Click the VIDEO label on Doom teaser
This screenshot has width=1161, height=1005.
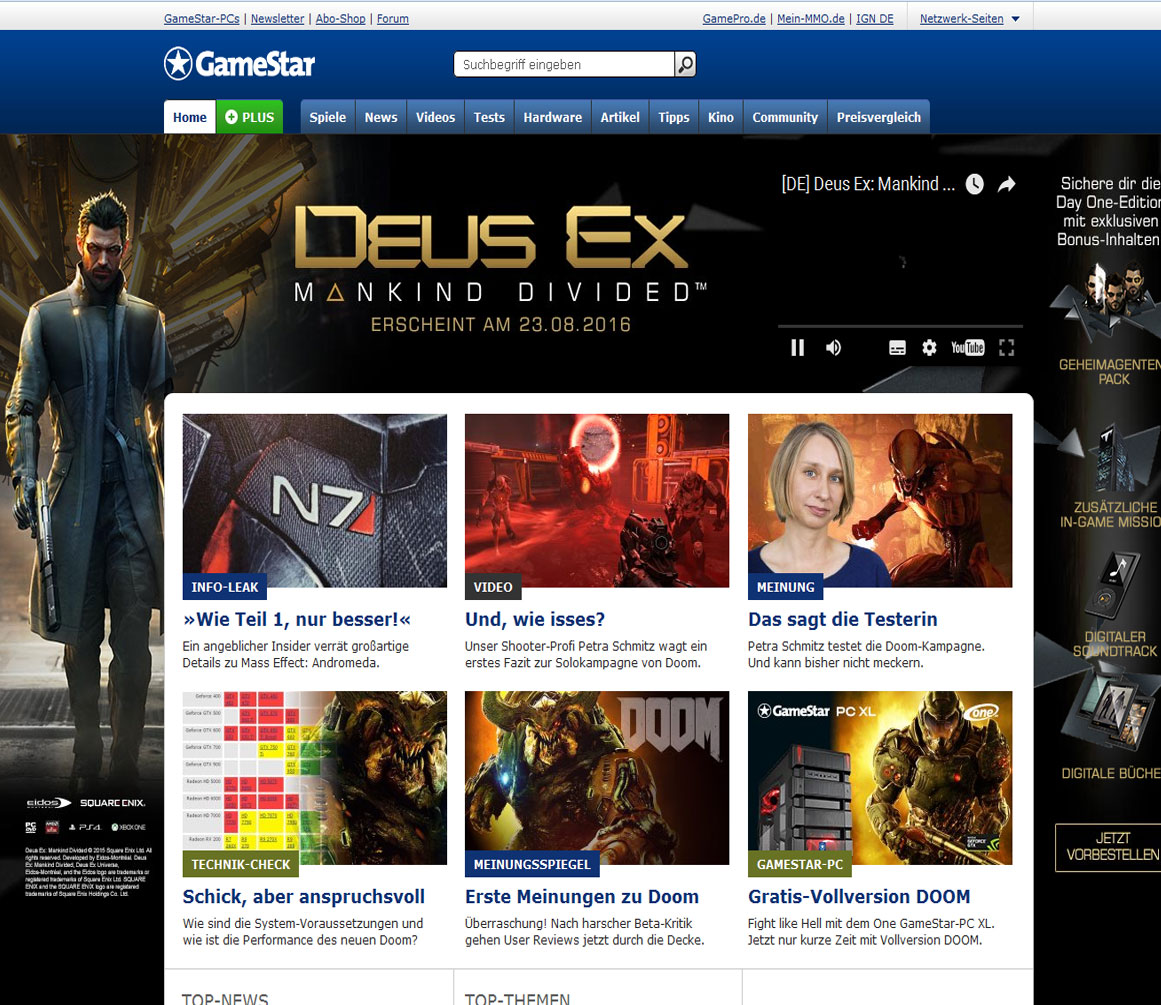pos(493,587)
